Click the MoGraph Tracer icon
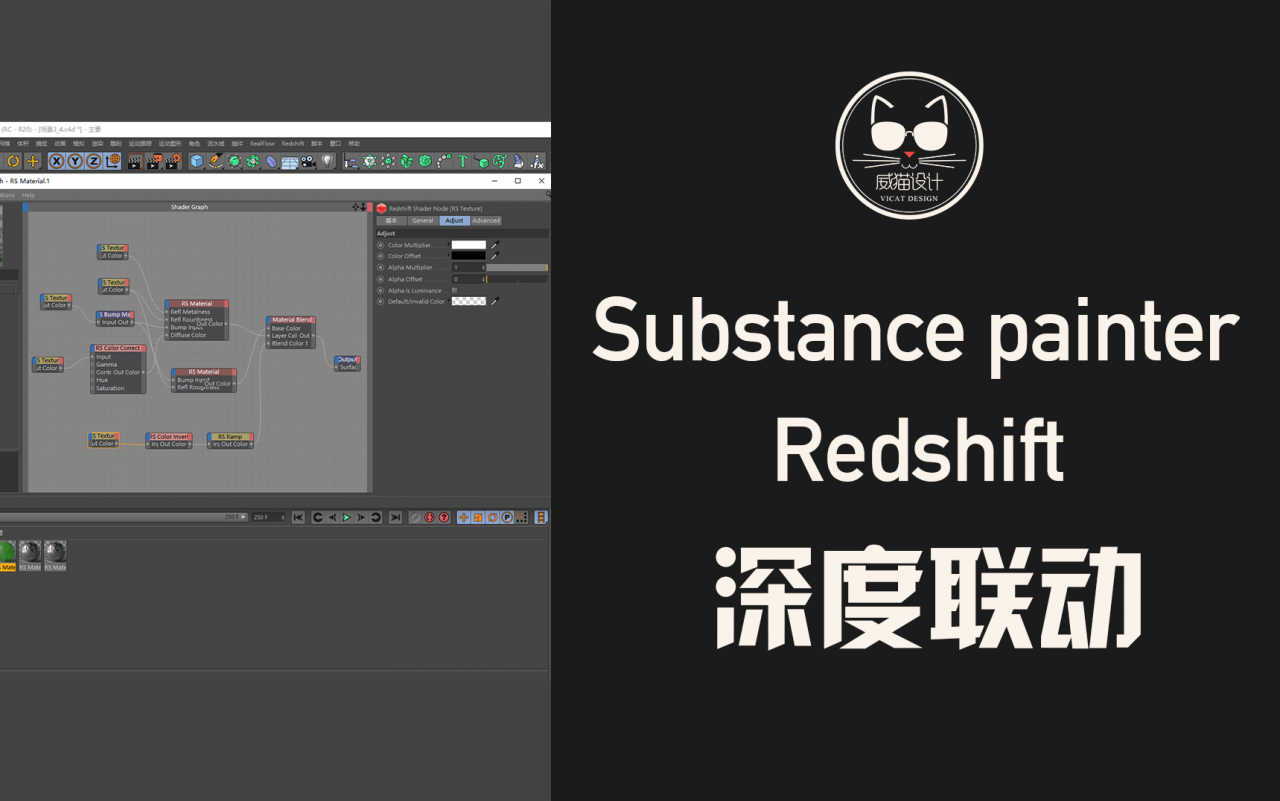The width and height of the screenshot is (1280, 801). tap(444, 161)
